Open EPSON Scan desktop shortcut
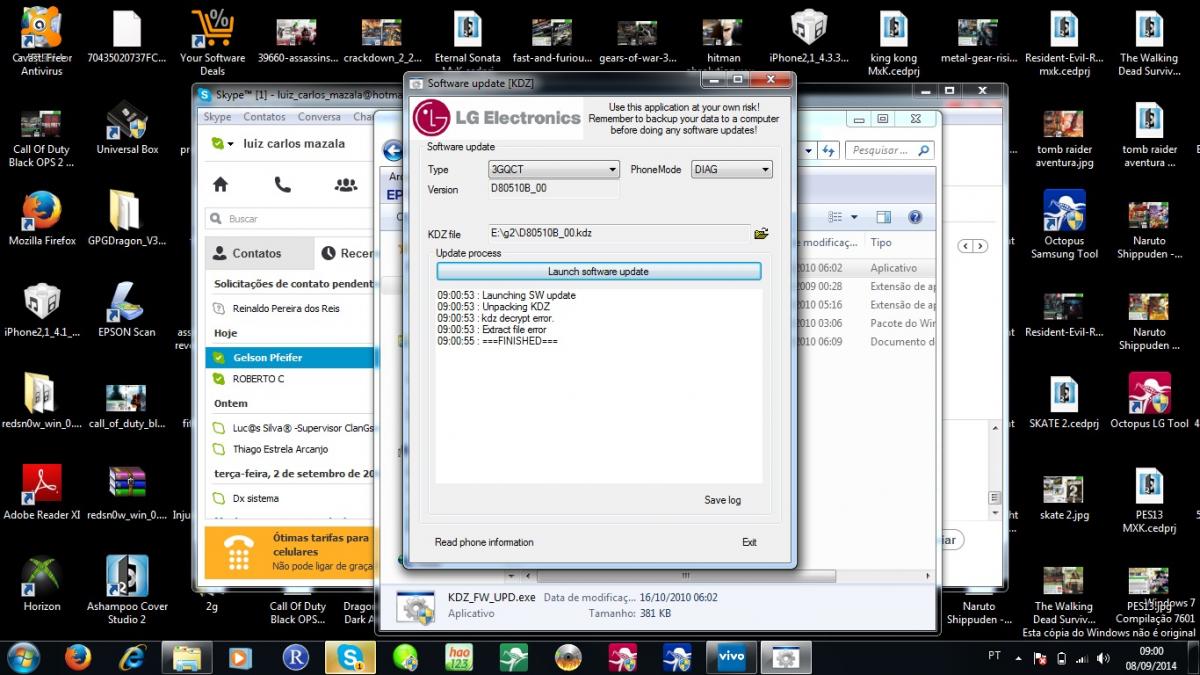Viewport: 1200px width, 675px height. [127, 310]
